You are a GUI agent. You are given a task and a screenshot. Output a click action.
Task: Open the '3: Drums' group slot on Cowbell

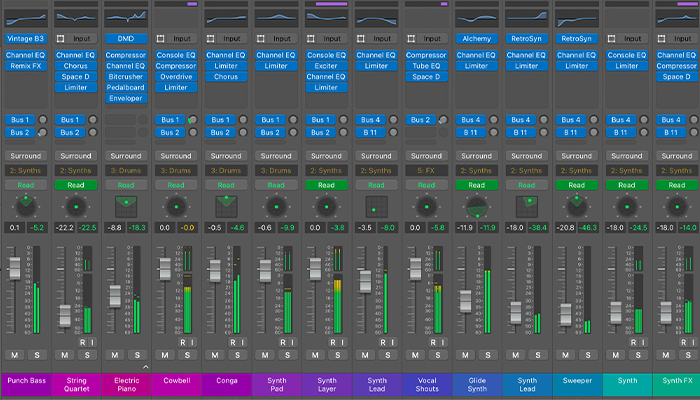(x=176, y=171)
